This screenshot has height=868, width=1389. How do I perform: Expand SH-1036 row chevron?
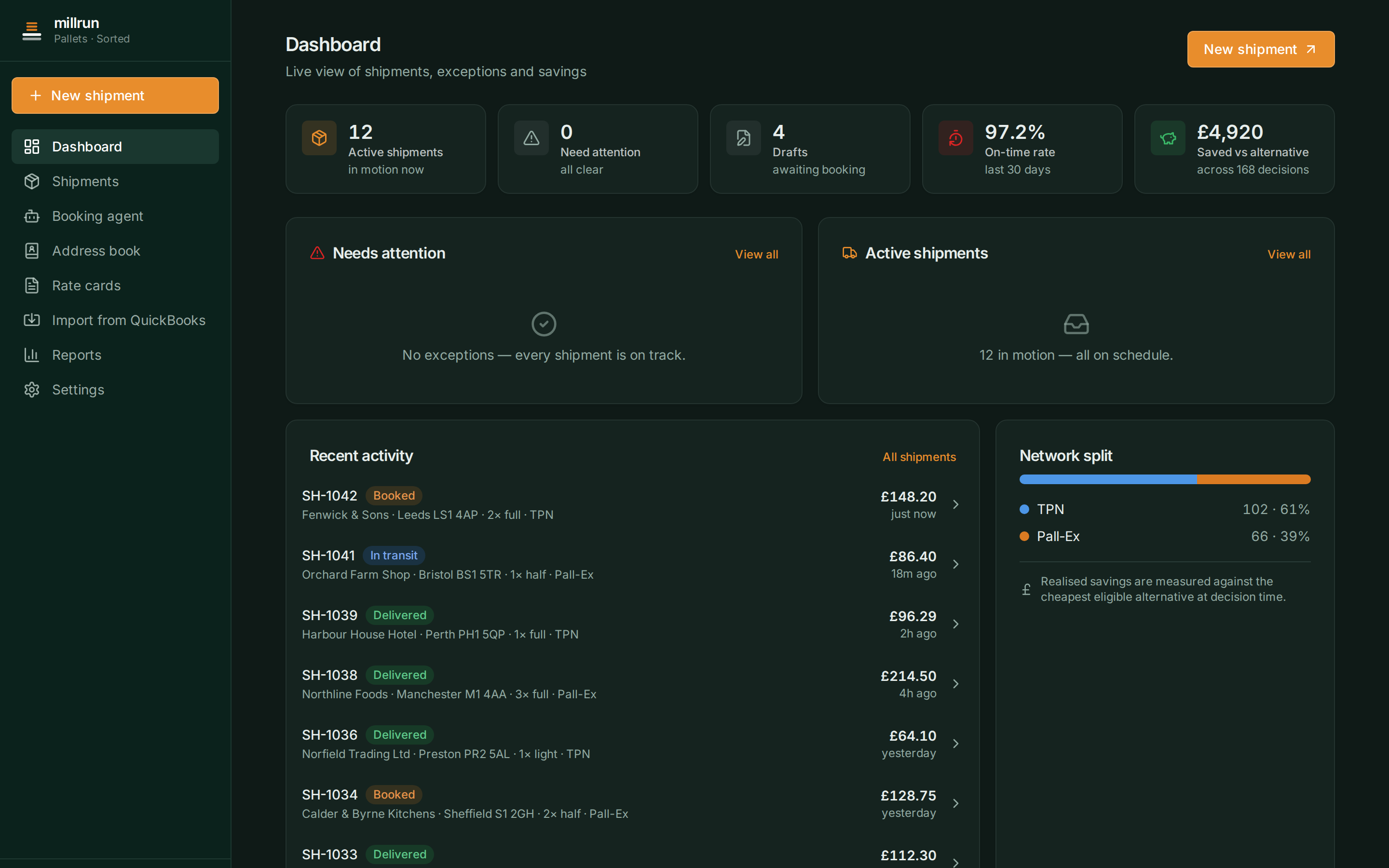(955, 744)
